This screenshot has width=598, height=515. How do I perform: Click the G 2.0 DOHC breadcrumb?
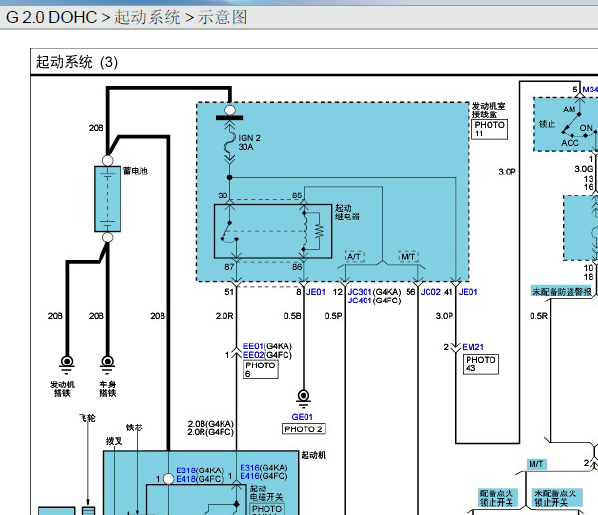[x=51, y=17]
